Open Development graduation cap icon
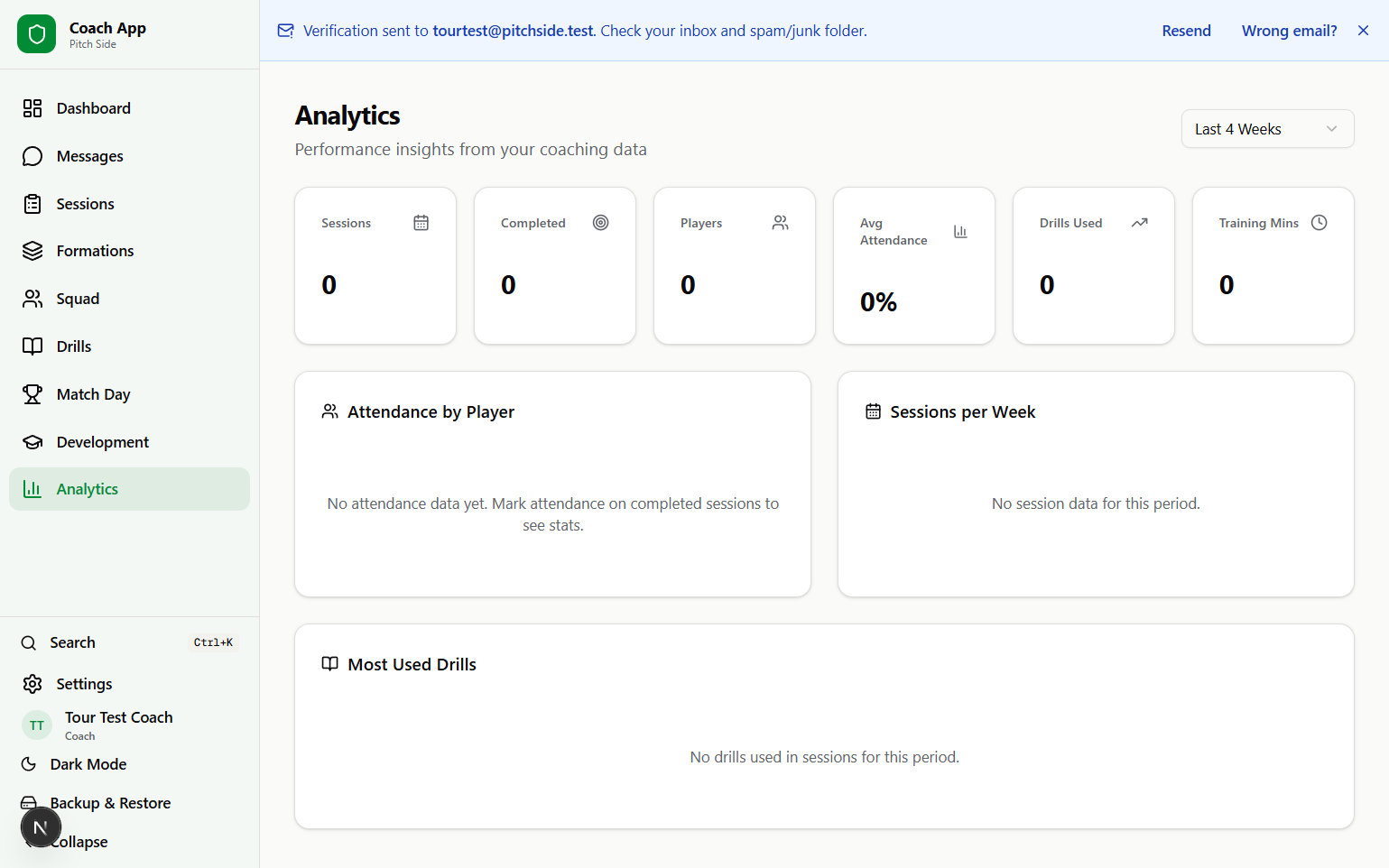The image size is (1389, 868). coord(32,442)
